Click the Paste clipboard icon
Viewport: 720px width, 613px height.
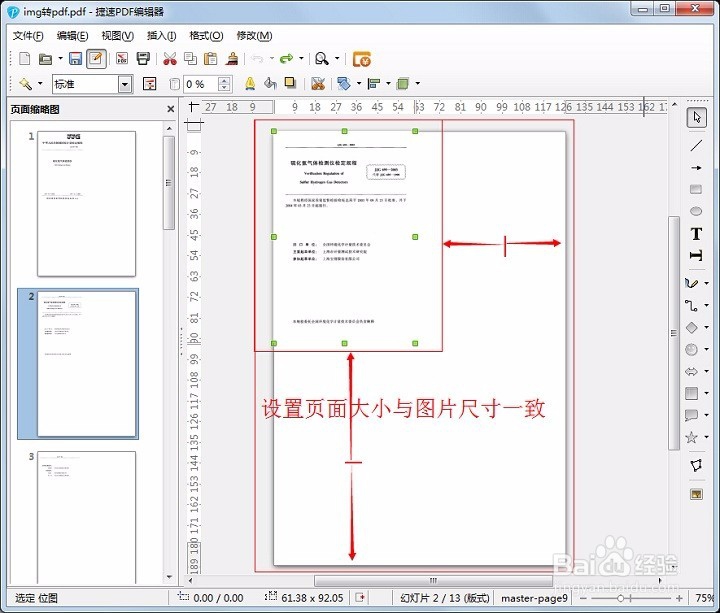click(x=210, y=59)
